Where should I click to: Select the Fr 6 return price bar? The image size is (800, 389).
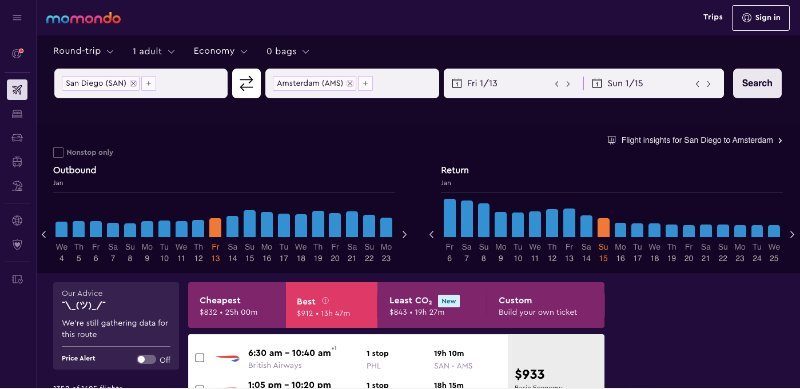449,218
